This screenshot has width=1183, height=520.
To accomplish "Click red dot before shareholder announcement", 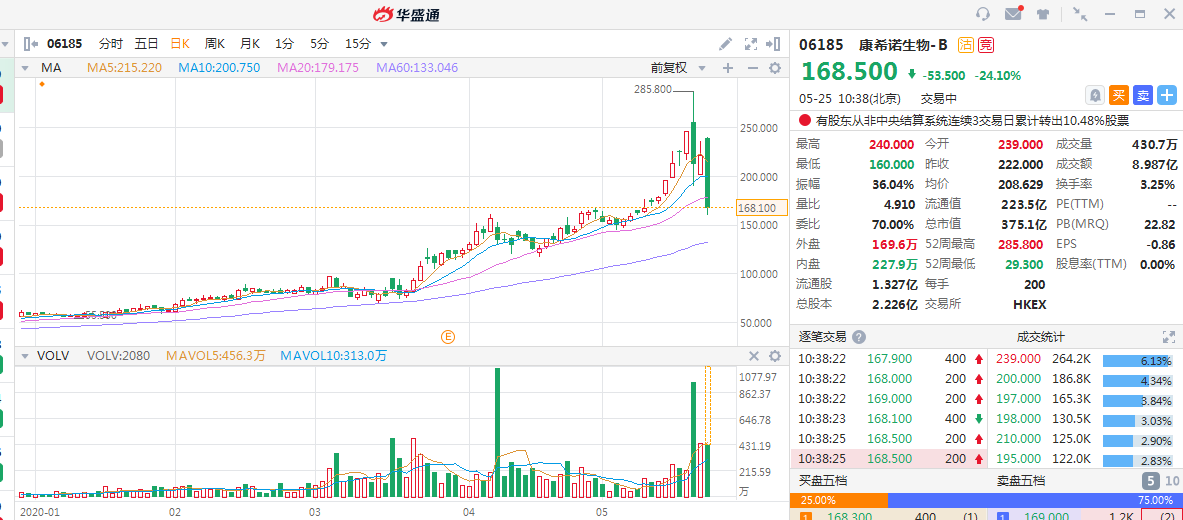I will 805,120.
